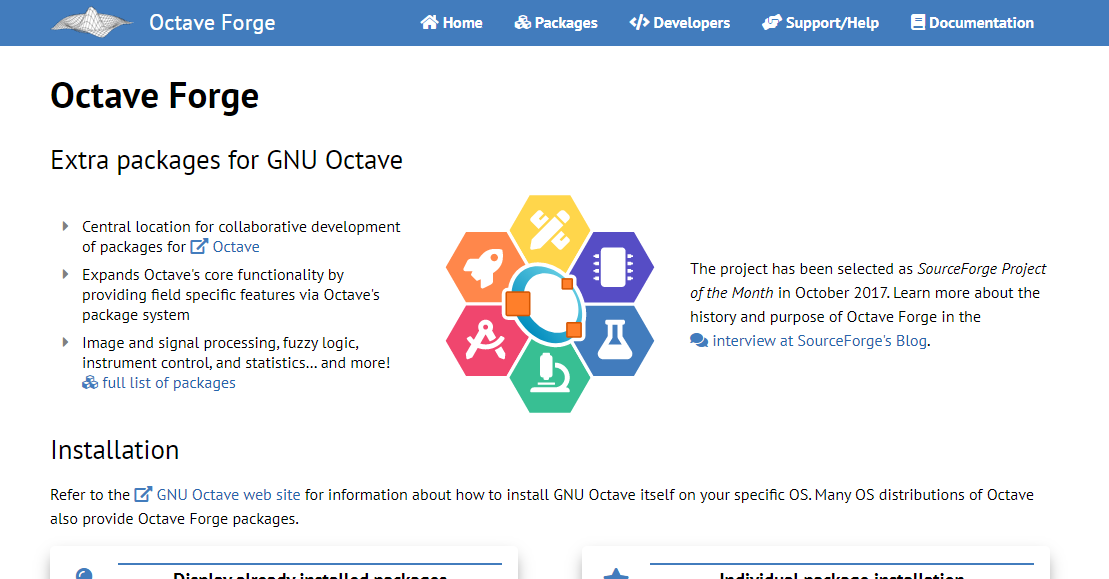The image size is (1109, 579).
Task: Click the pink drafting compass hexagon
Action: click(485, 340)
